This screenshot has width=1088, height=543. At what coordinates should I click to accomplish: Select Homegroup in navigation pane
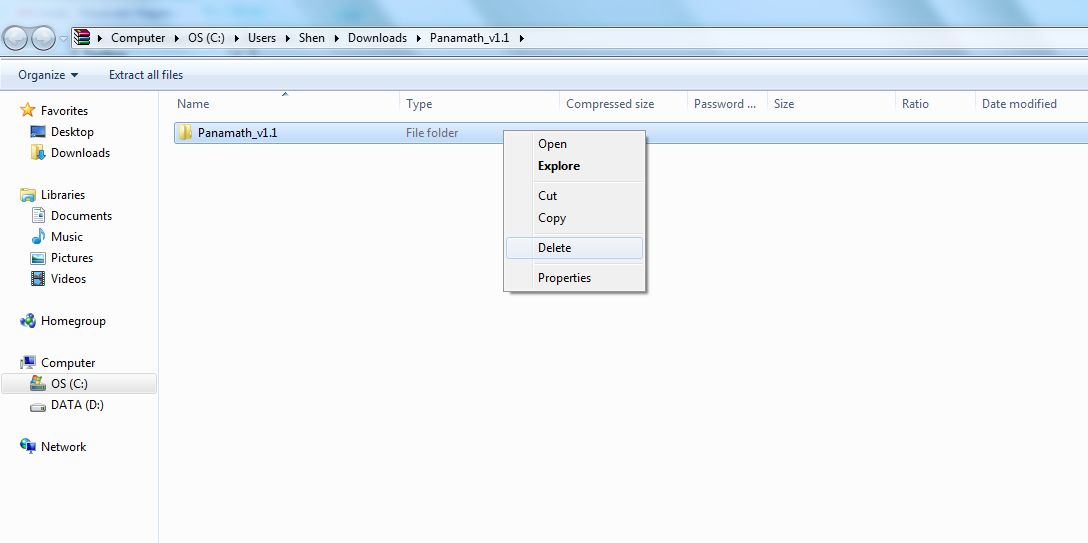pos(74,321)
